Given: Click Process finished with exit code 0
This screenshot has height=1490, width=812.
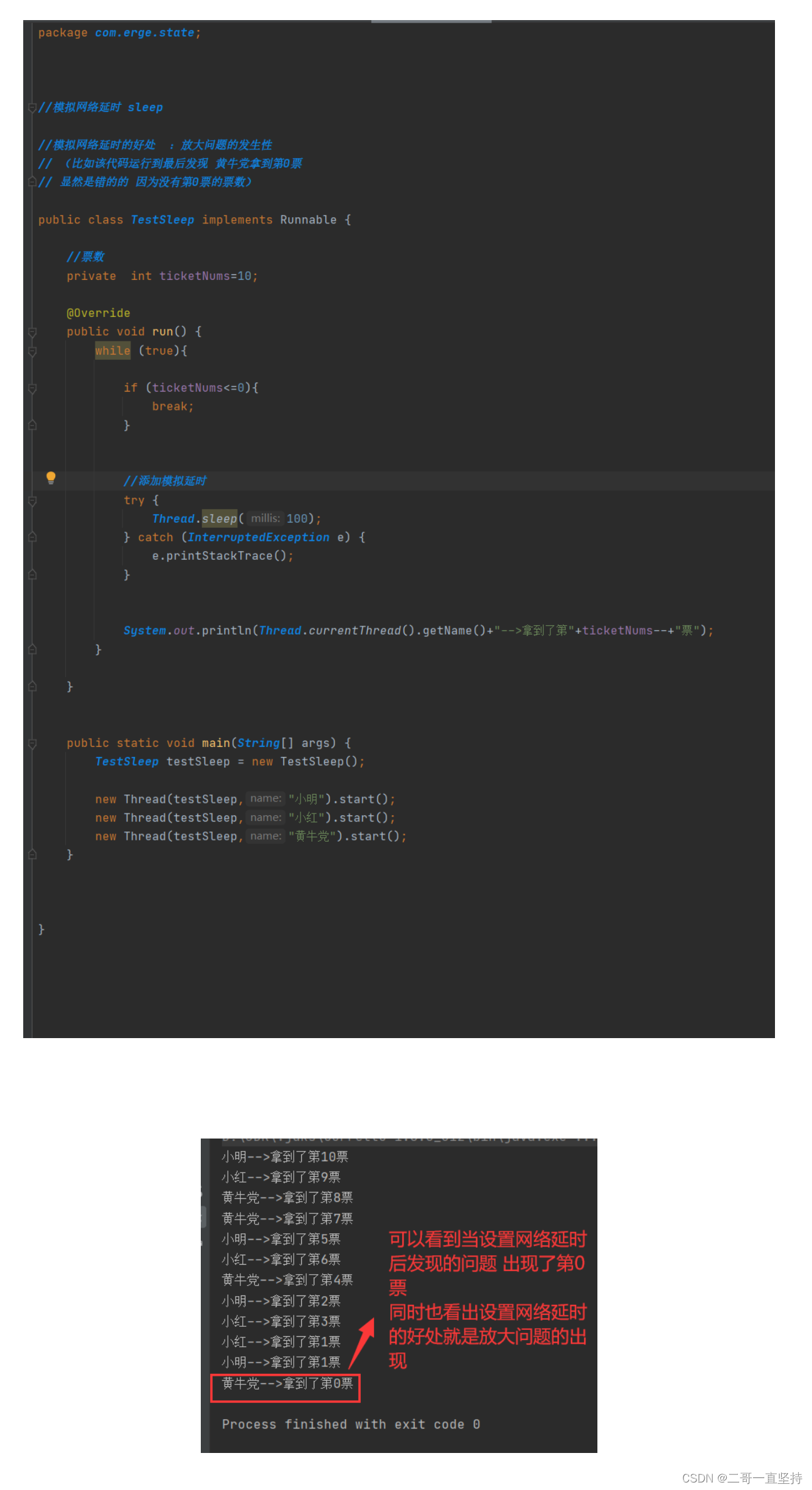Looking at the screenshot, I should tap(351, 1425).
